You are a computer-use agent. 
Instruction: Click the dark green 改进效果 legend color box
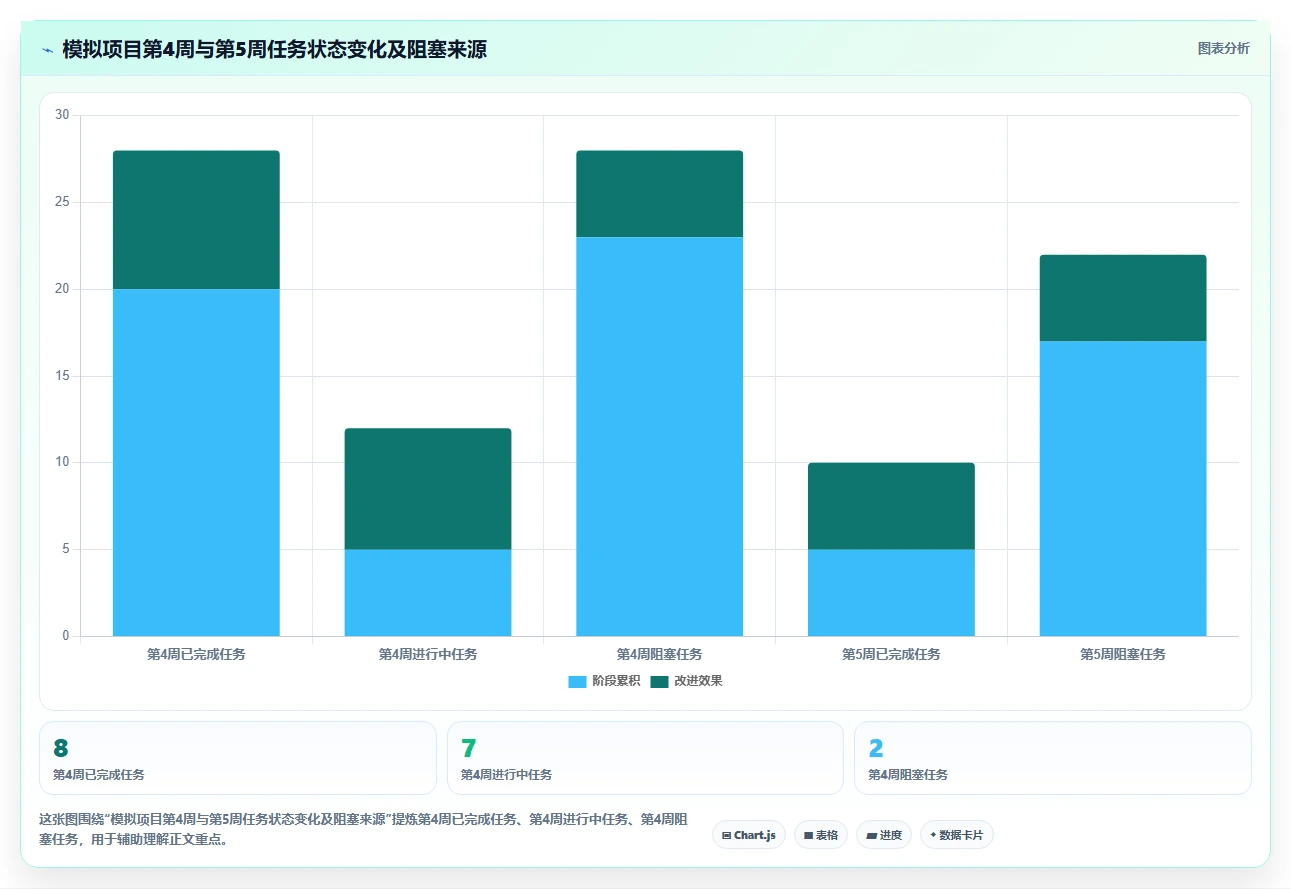pyautogui.click(x=659, y=681)
